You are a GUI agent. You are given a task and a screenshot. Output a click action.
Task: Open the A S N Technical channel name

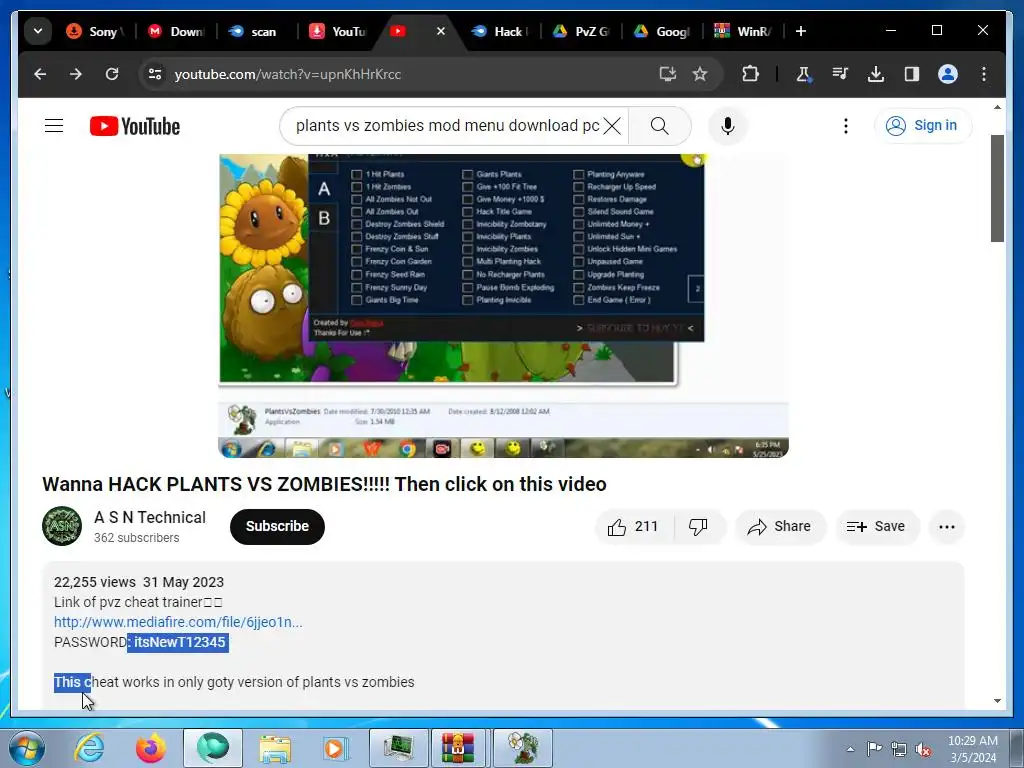tap(150, 517)
